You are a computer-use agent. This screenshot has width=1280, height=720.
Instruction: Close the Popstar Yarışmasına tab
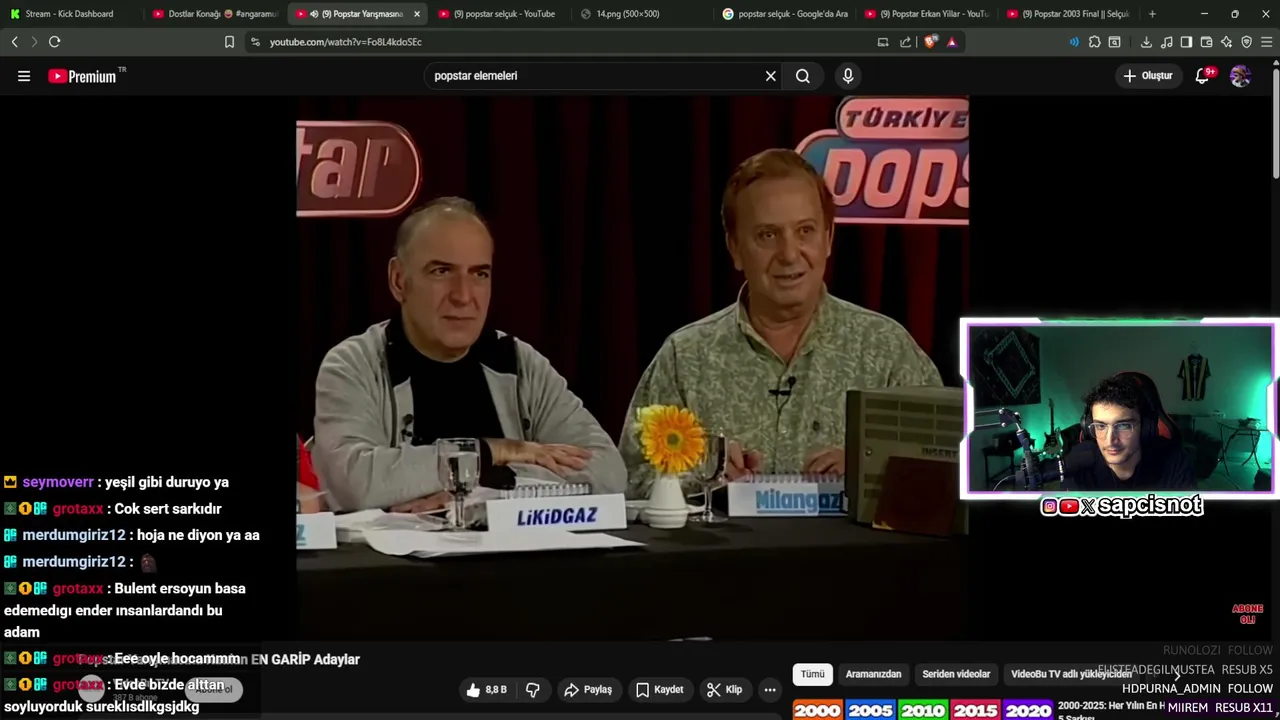417,14
